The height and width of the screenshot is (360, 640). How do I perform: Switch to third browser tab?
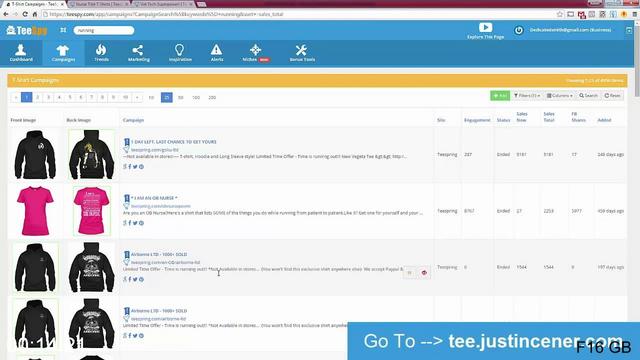click(164, 4)
